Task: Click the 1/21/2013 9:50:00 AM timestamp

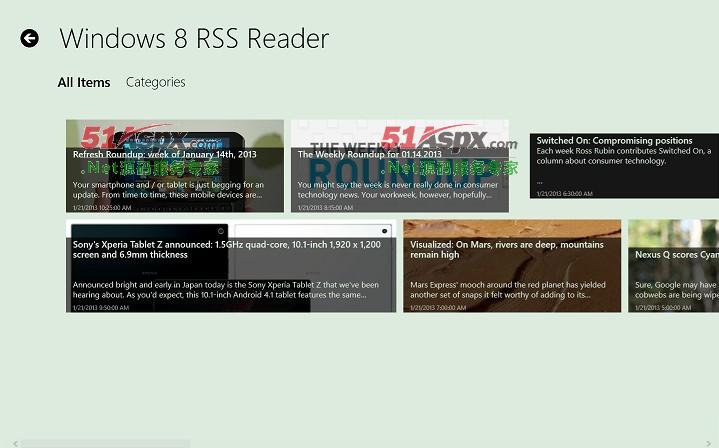Action: (x=100, y=308)
